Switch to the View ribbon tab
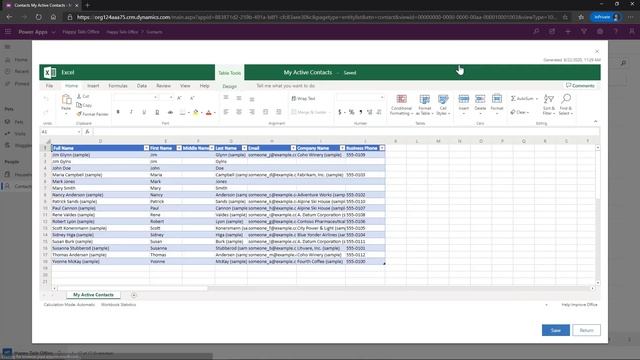The image size is (640, 360). [x=185, y=86]
